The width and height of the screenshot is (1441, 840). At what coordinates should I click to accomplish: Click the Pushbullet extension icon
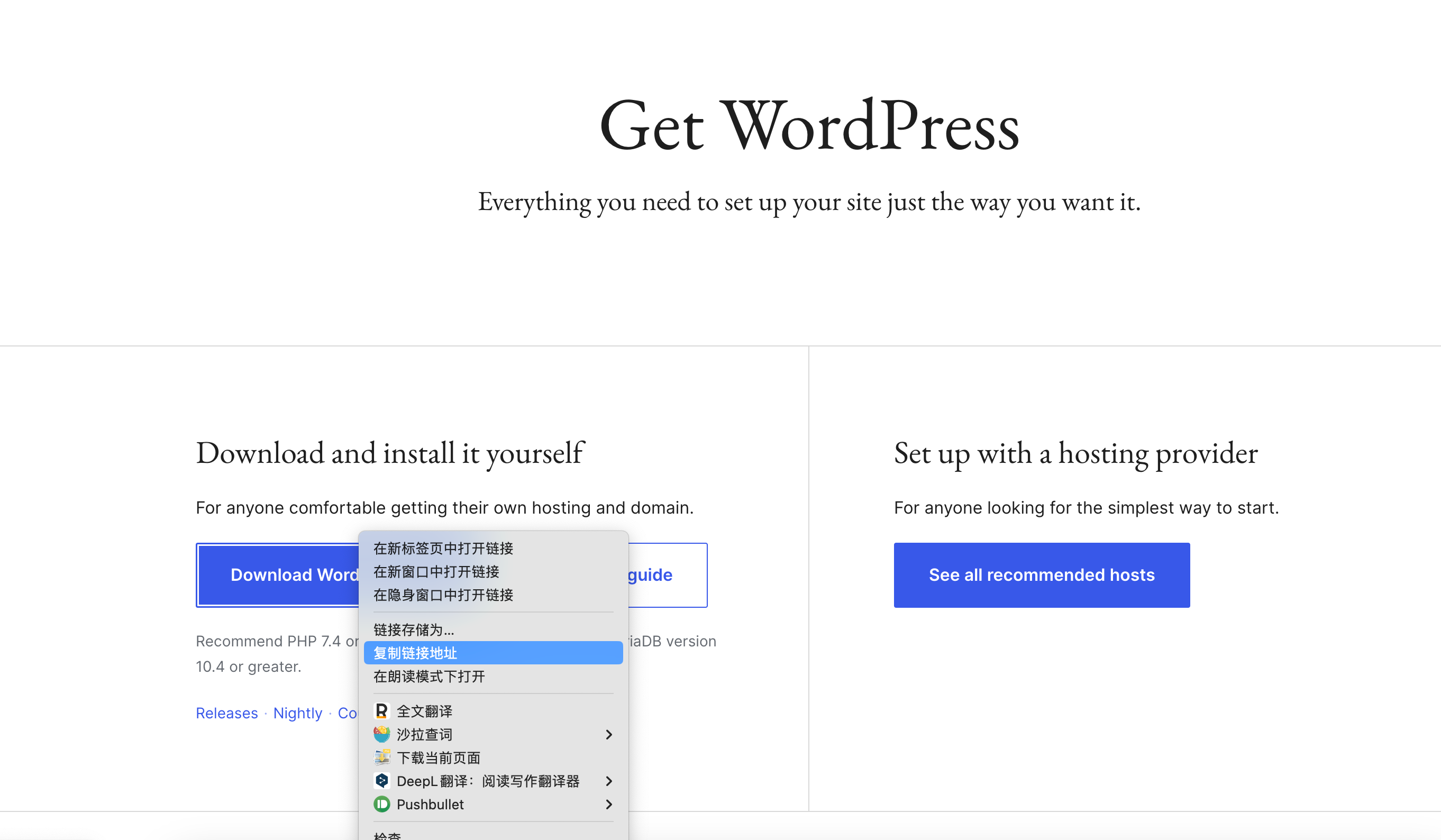(x=381, y=804)
